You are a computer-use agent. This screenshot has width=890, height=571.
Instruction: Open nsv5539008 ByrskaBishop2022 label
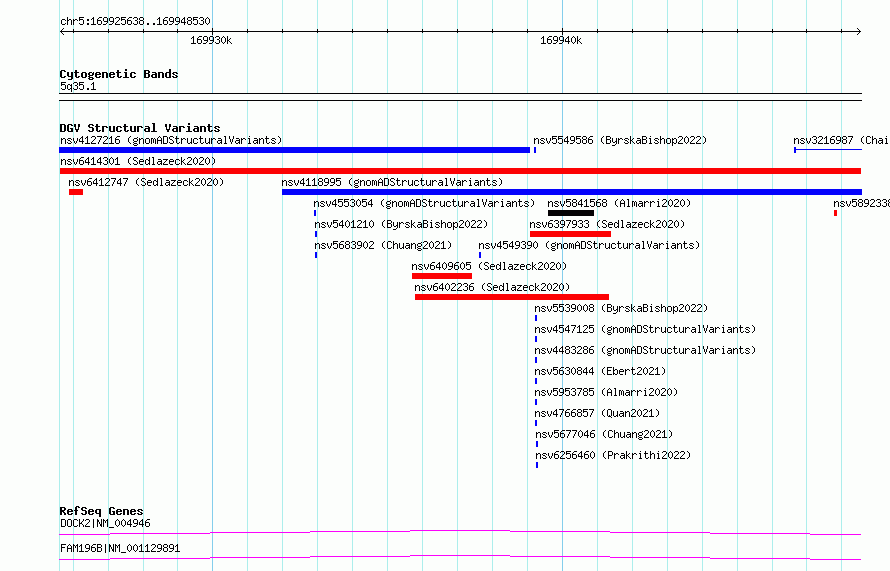pos(621,308)
